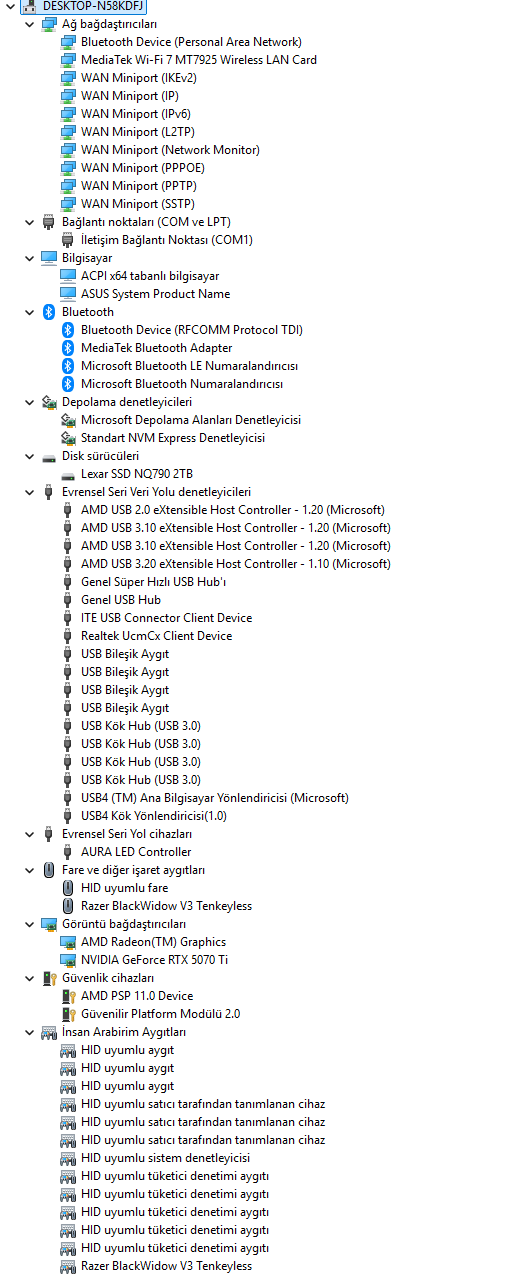This screenshot has width=532, height=1274.
Task: Click the HID uyumlu fare mouse icon
Action: tap(68, 888)
